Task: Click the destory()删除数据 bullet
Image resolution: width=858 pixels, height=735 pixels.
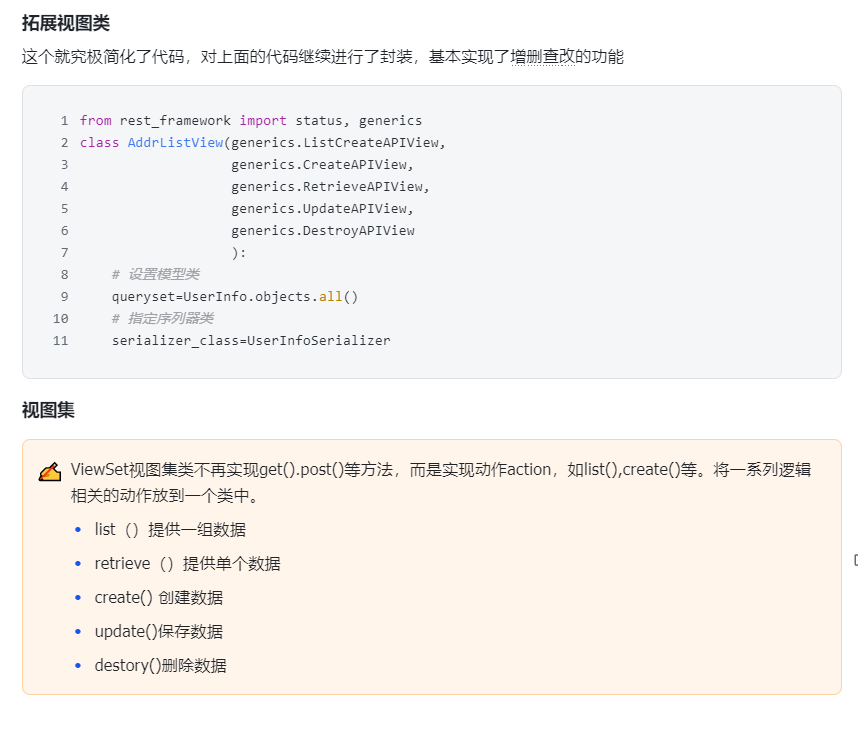Action: (x=160, y=665)
